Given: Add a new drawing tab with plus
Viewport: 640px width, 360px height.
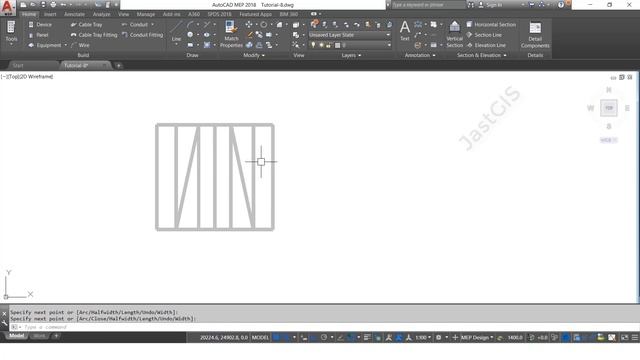Looking at the screenshot, I should point(118,65).
